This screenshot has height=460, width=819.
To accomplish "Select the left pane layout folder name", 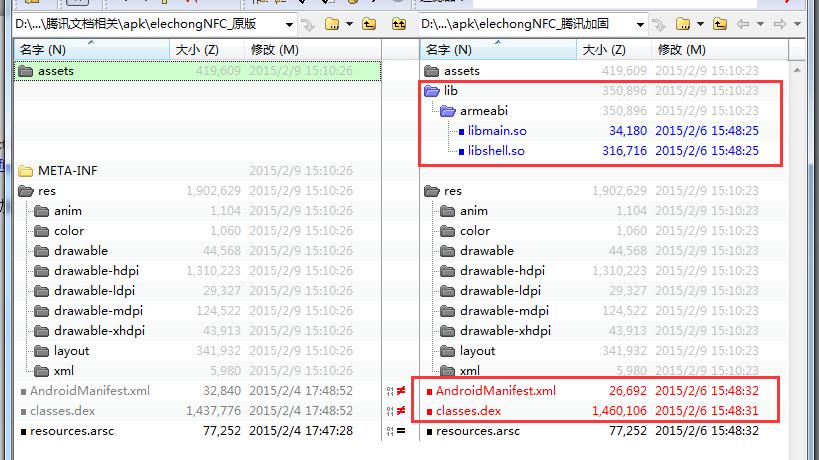I will 72,351.
